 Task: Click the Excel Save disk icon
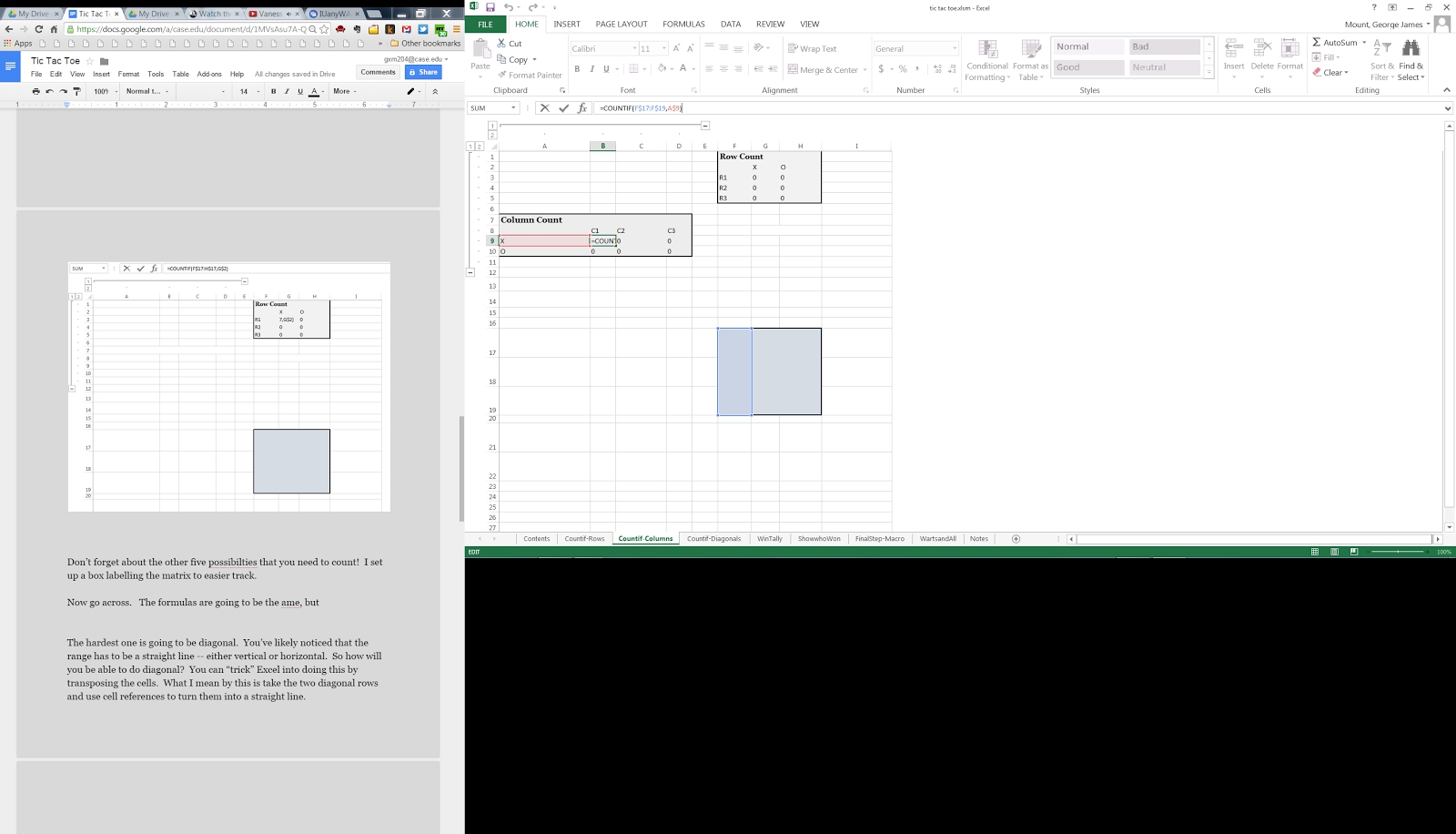[x=490, y=7]
